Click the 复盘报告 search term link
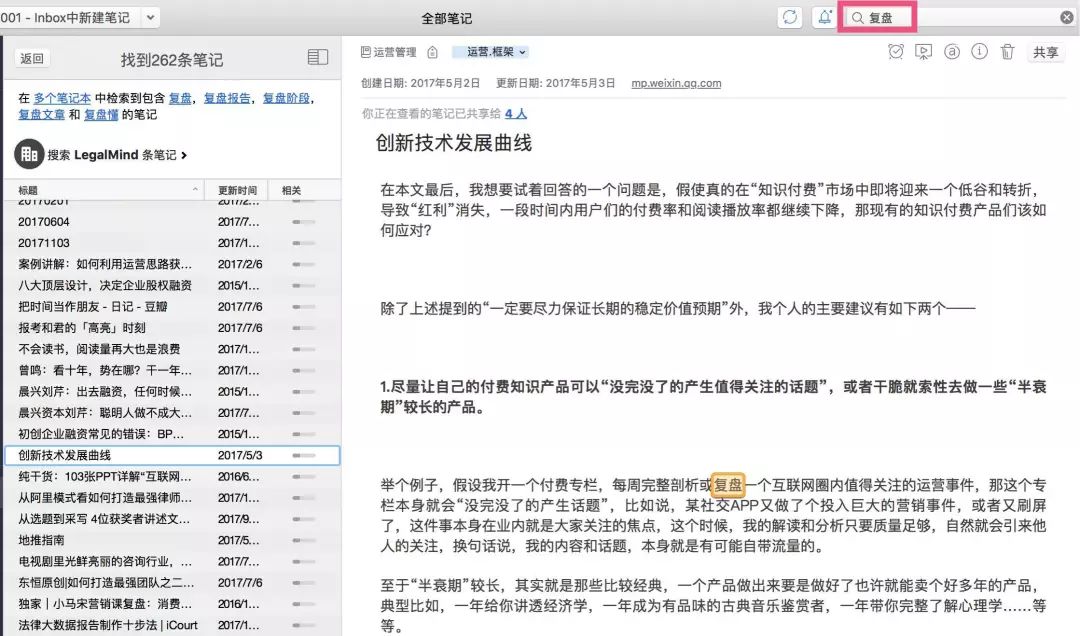 [x=227, y=98]
